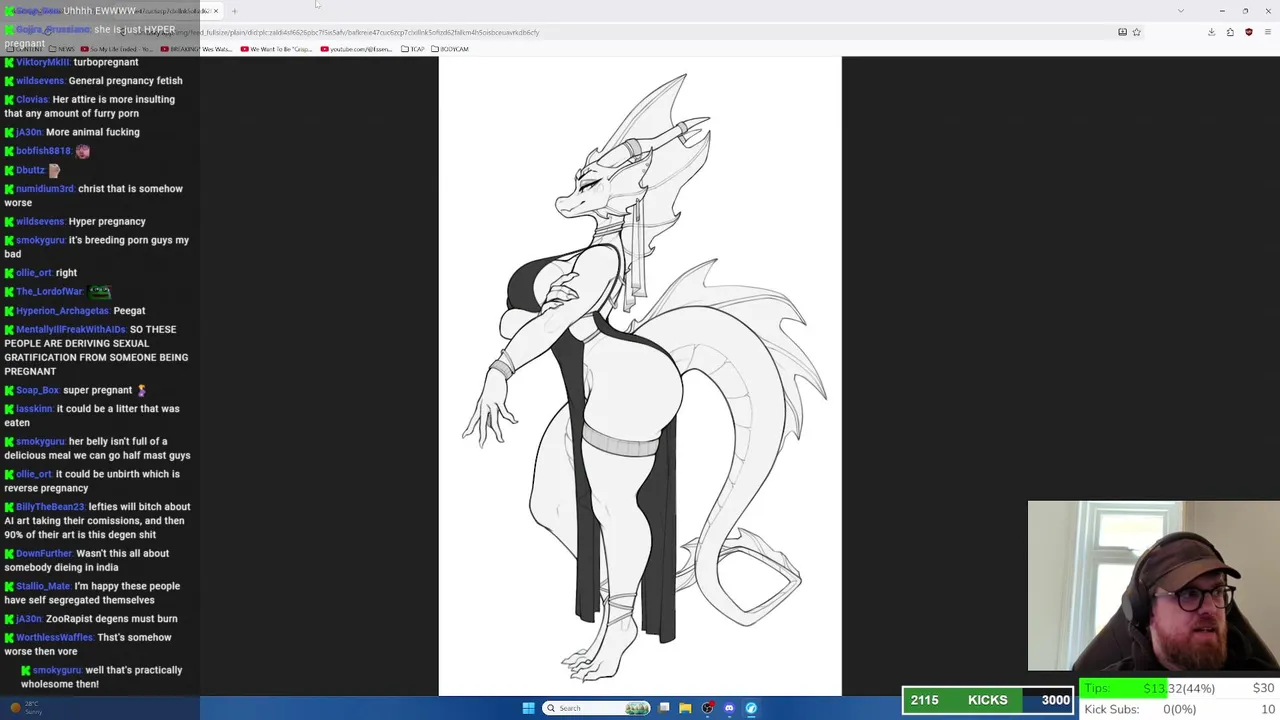Open the 'So My Life Ended' bookmark
Screen dimensions: 1280x720
(x=117, y=49)
